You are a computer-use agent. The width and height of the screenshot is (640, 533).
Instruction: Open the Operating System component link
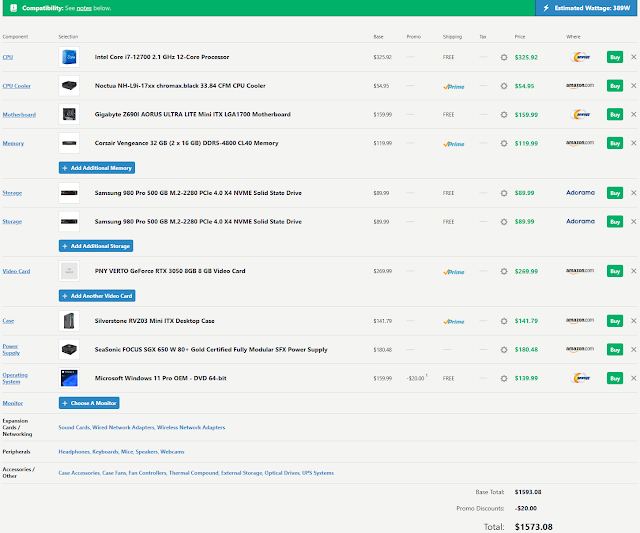[x=15, y=378]
